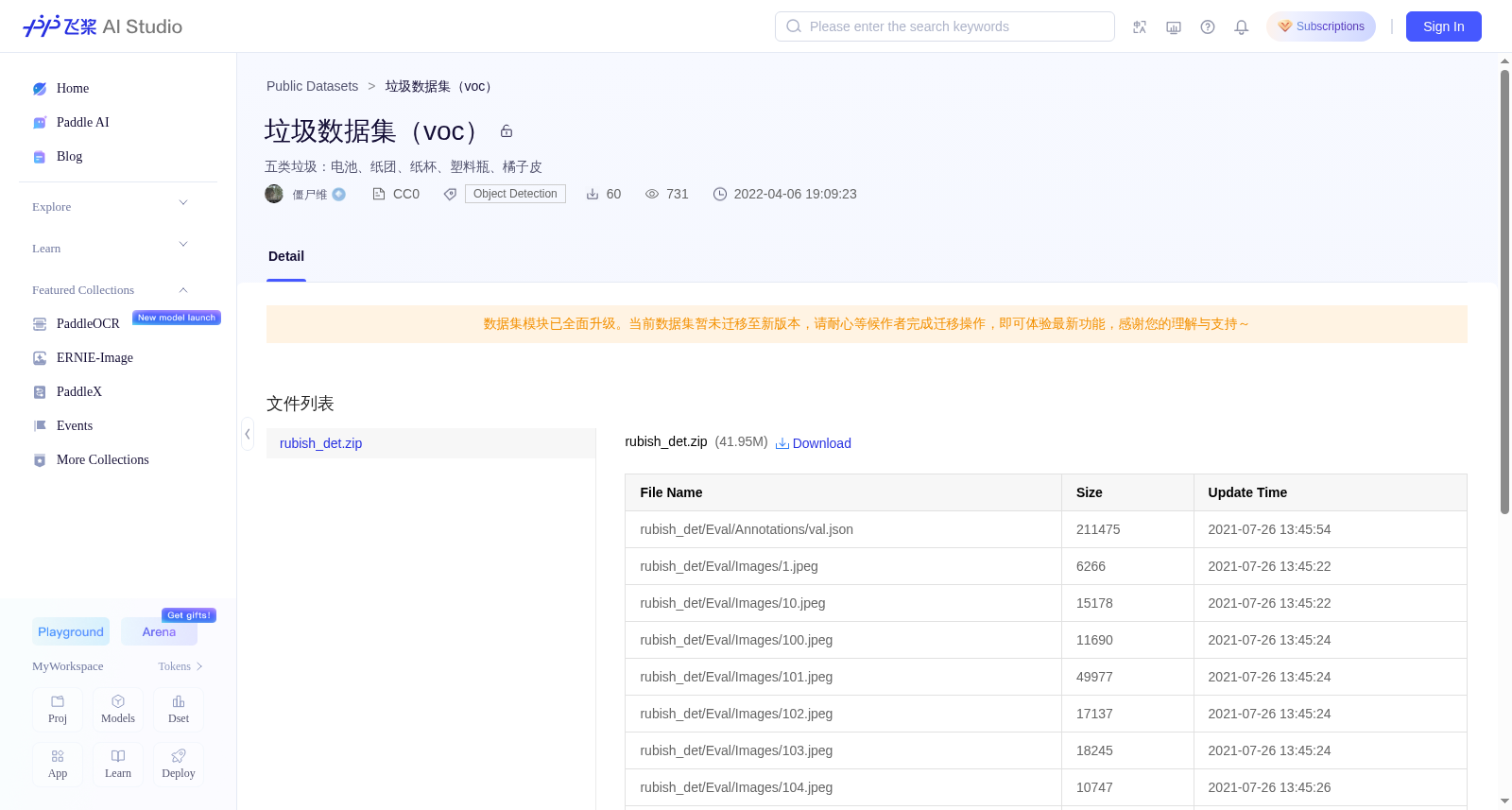The height and width of the screenshot is (810, 1512).
Task: Click rubish_det/Eval/Images/101.jpeg file name
Action: 736,677
